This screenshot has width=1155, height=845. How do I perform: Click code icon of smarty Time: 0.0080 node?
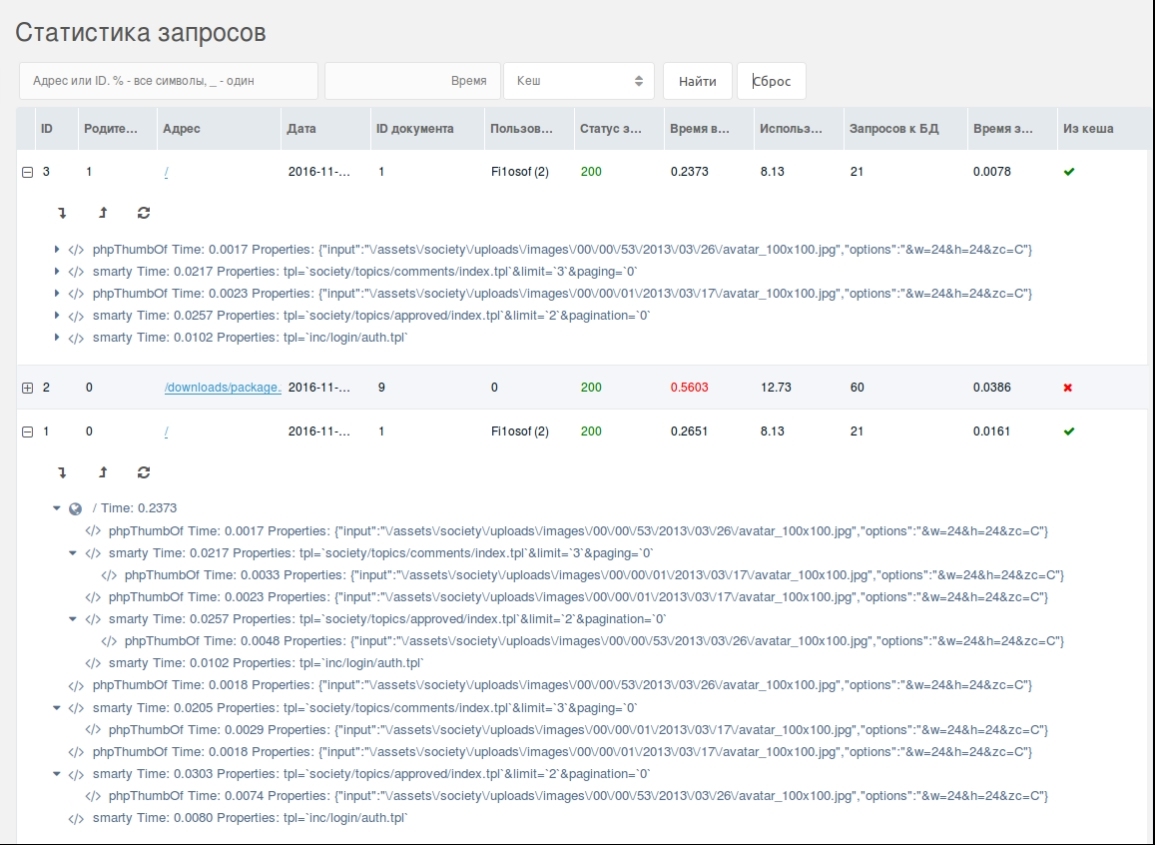point(75,819)
